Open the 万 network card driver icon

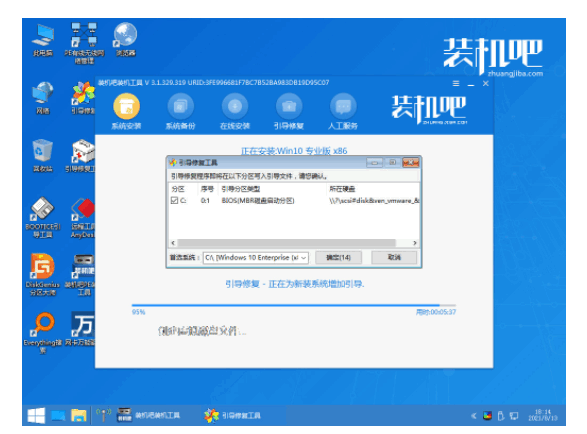[x=81, y=329]
